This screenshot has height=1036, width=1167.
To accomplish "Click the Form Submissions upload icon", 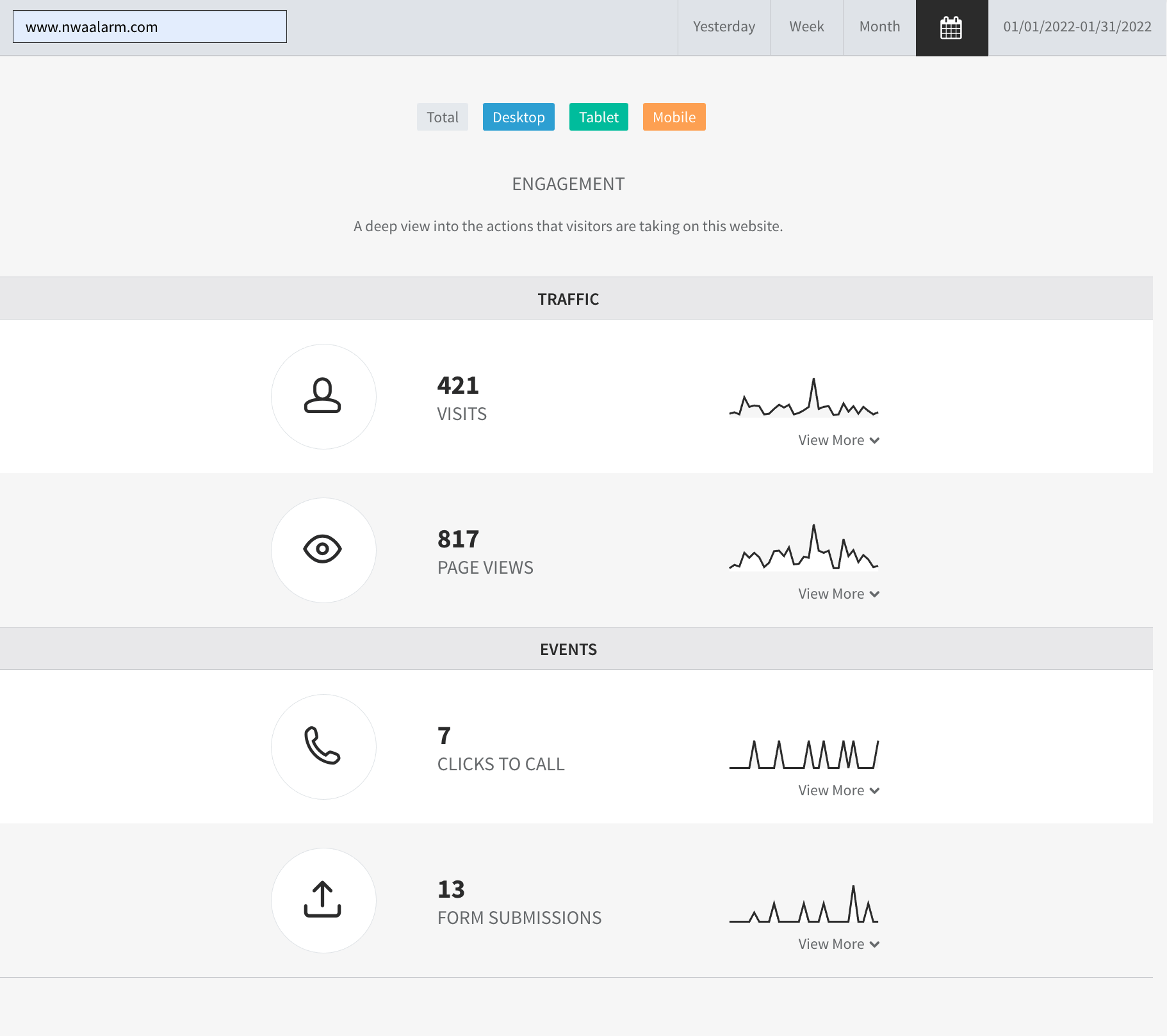I will 323,900.
